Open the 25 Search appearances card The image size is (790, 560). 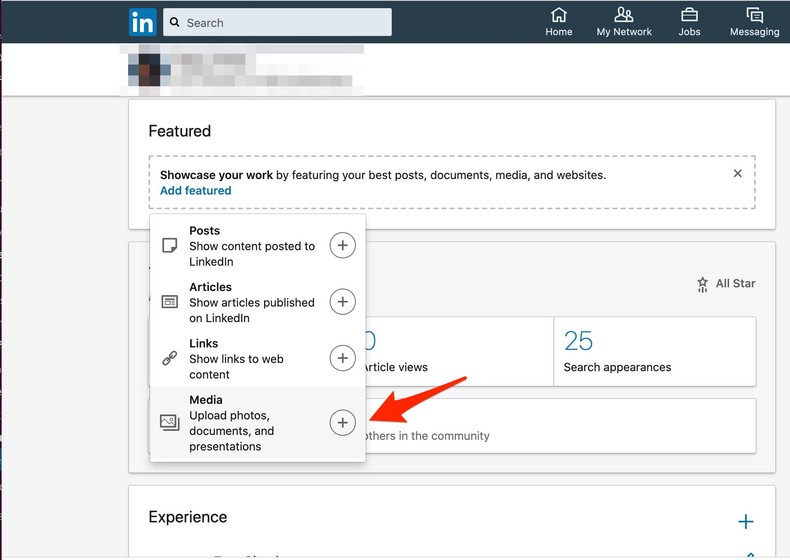click(655, 351)
